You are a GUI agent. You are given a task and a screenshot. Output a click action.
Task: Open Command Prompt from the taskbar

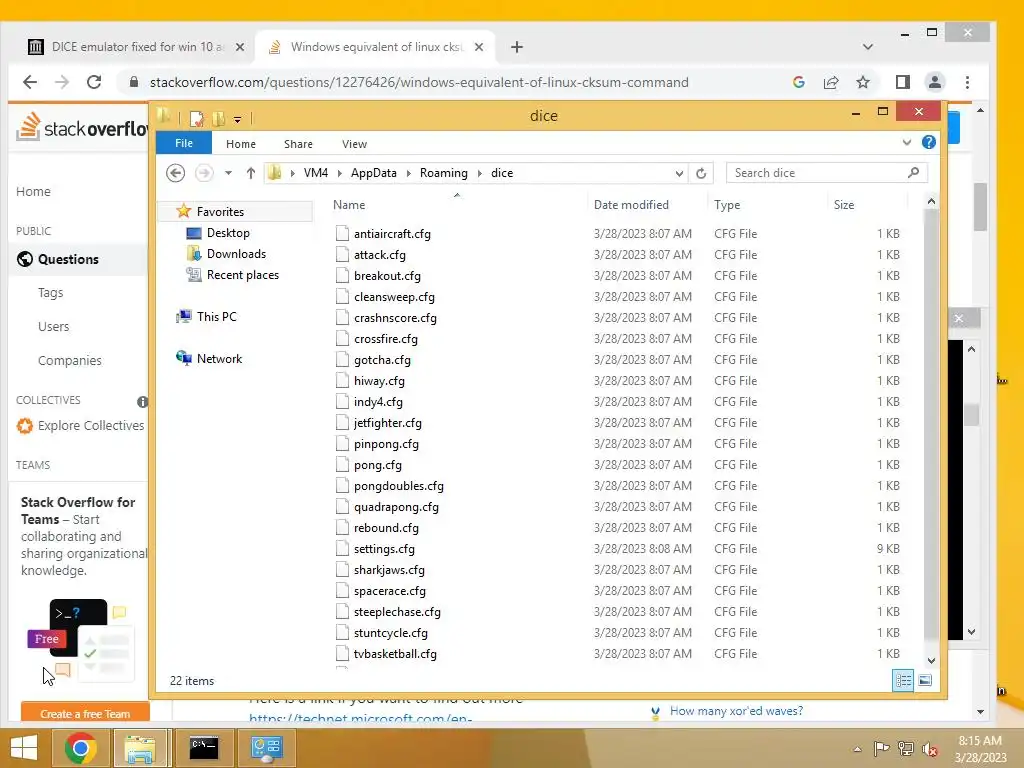click(x=204, y=748)
